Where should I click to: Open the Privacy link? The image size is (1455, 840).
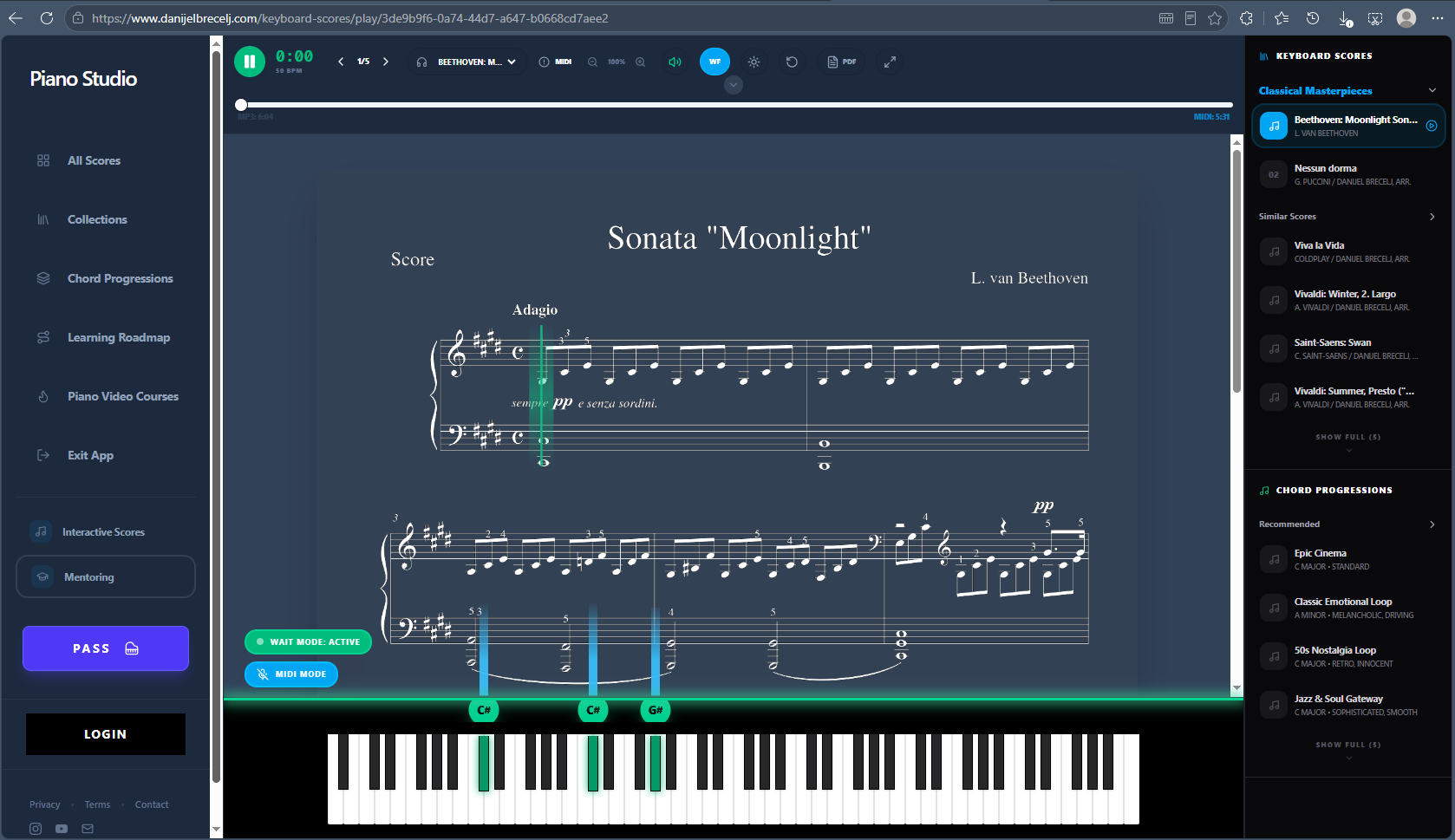coord(45,804)
